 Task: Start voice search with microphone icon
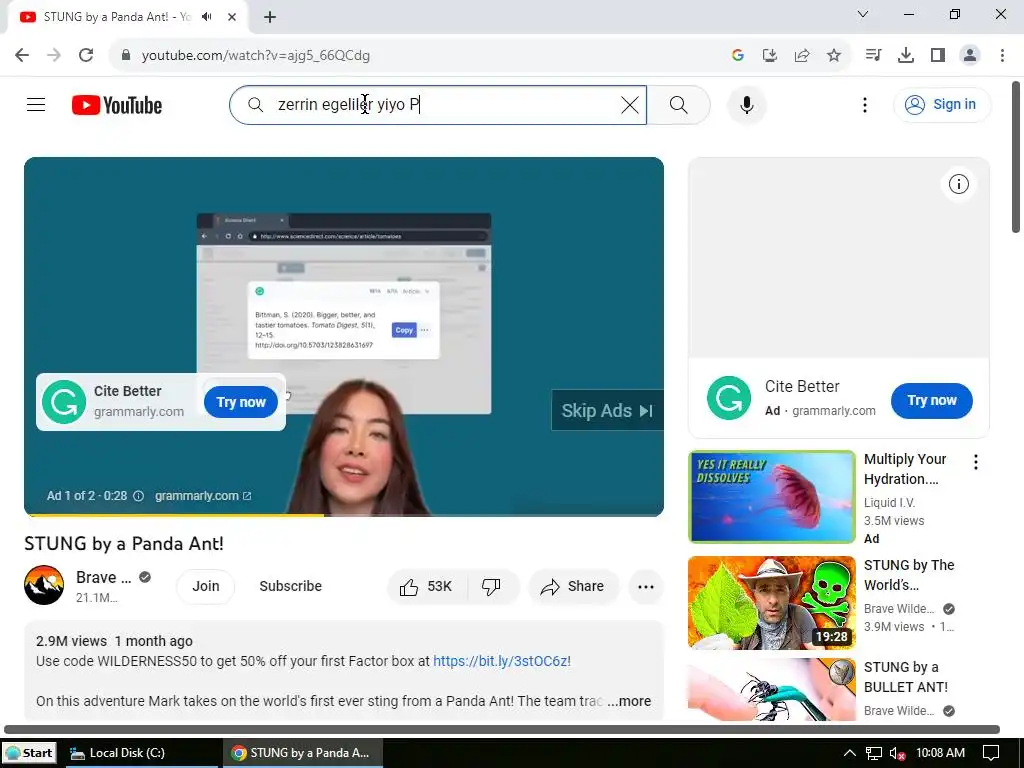(746, 104)
